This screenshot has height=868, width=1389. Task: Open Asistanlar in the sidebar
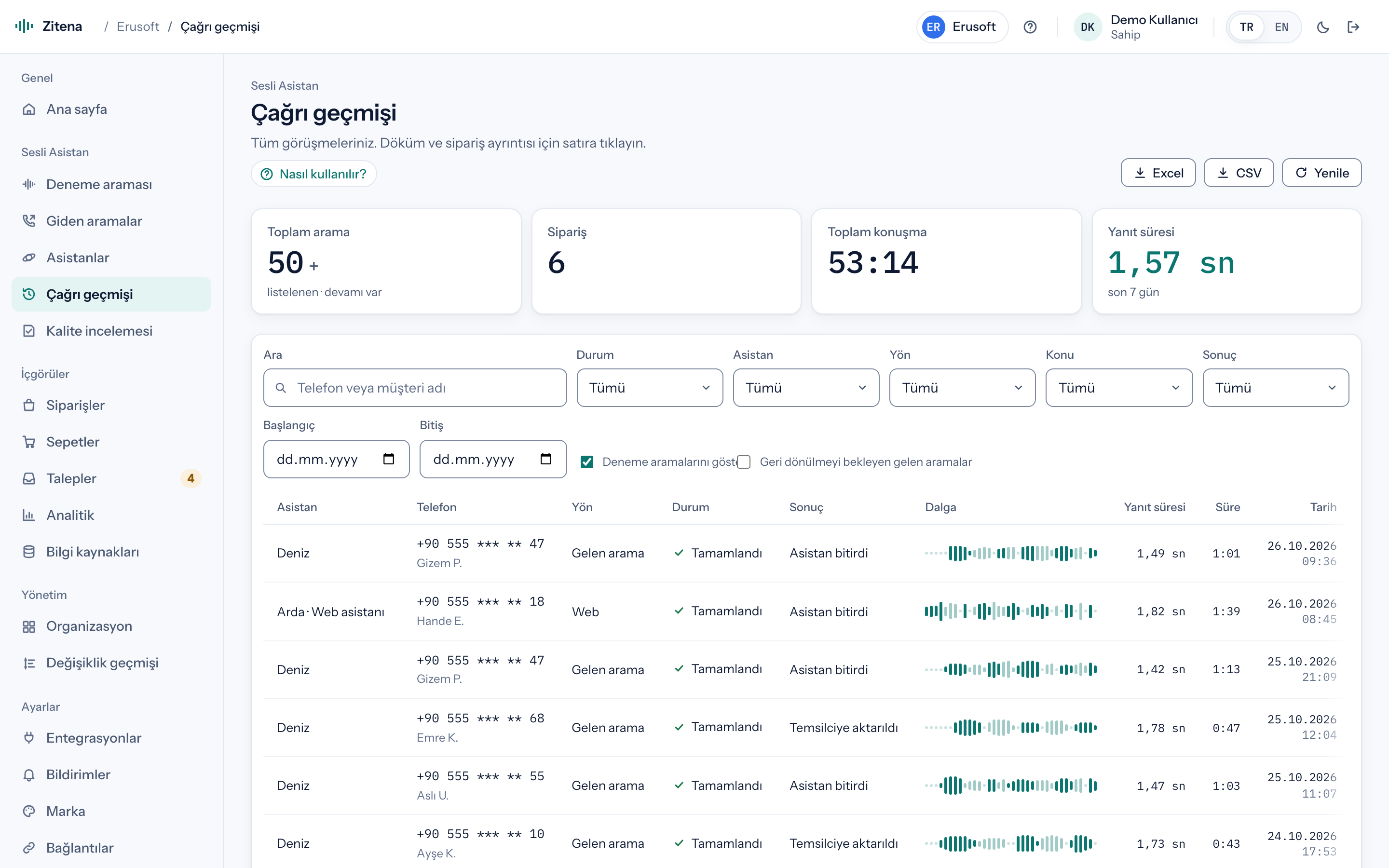click(111, 258)
